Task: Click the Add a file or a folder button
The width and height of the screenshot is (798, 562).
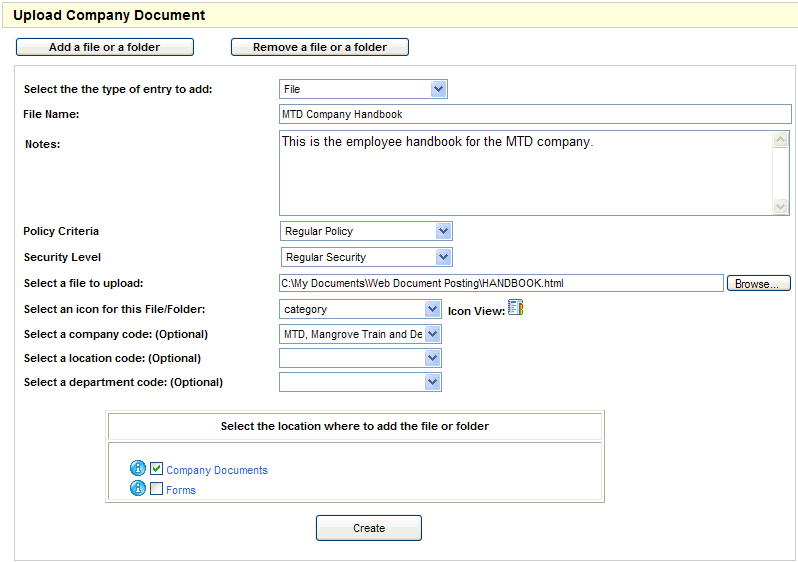Action: [105, 47]
